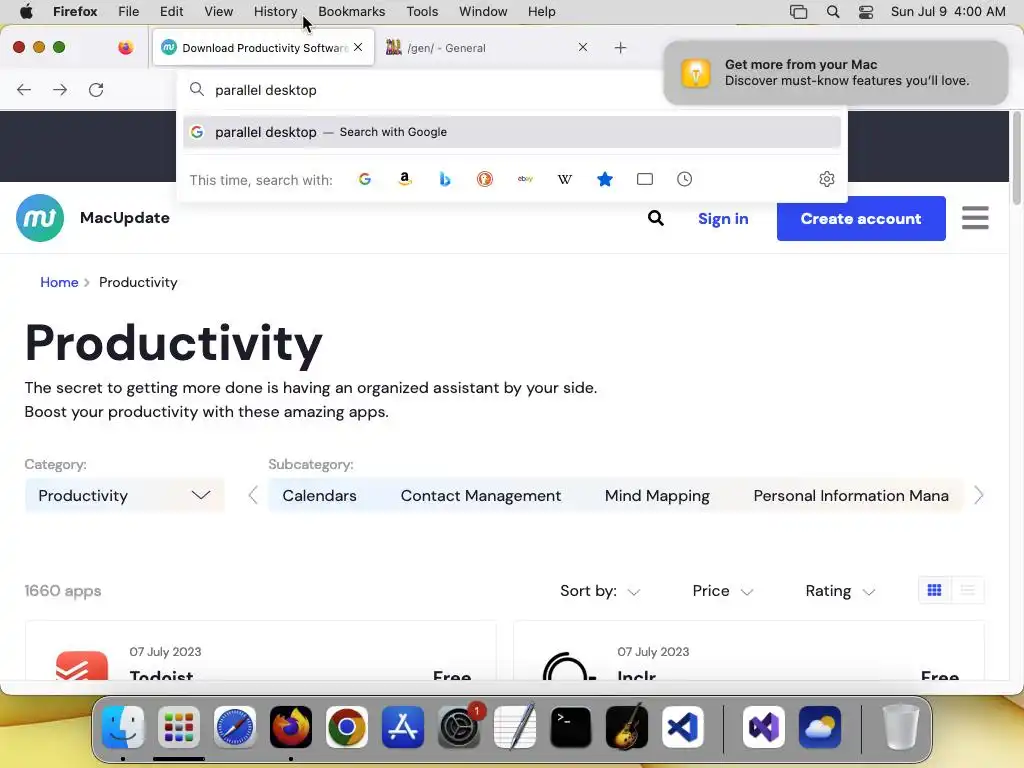Launch Safari from the Dock
Viewport: 1024px width, 768px height.
(x=235, y=727)
